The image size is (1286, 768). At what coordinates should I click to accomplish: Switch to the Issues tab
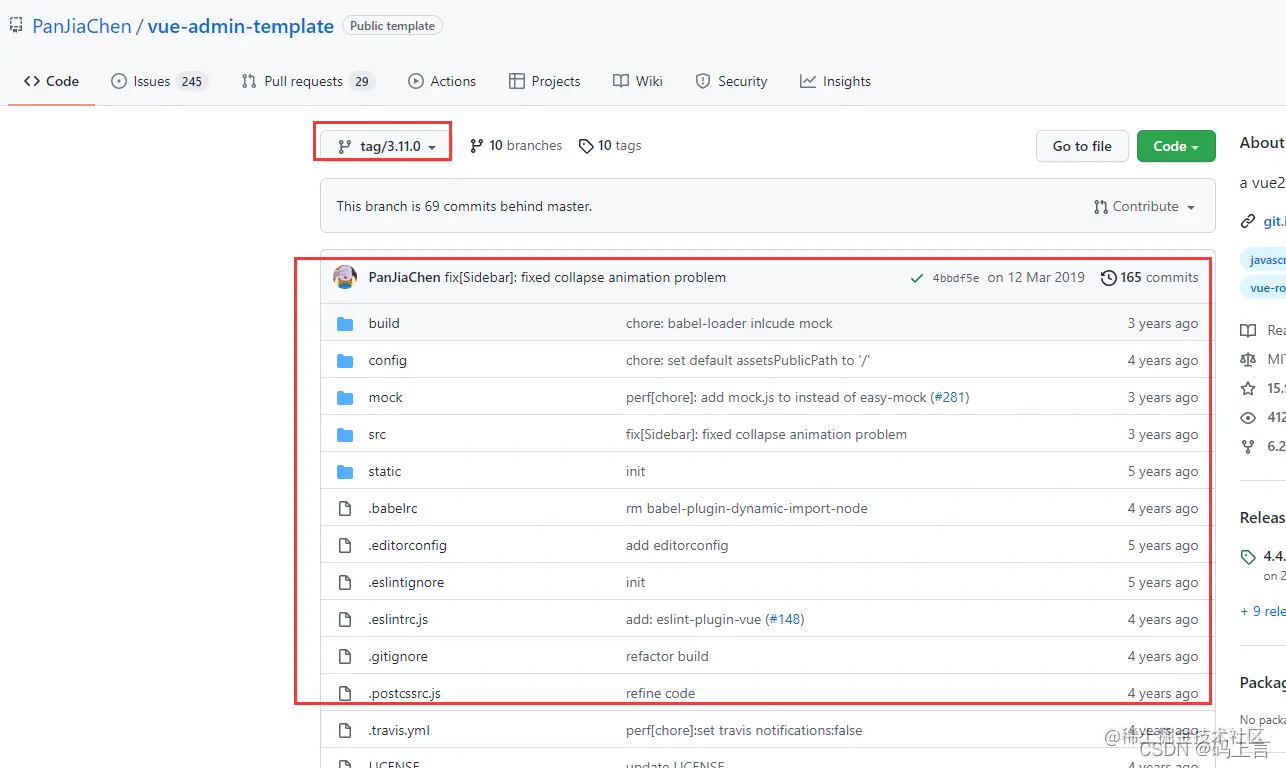click(x=158, y=81)
